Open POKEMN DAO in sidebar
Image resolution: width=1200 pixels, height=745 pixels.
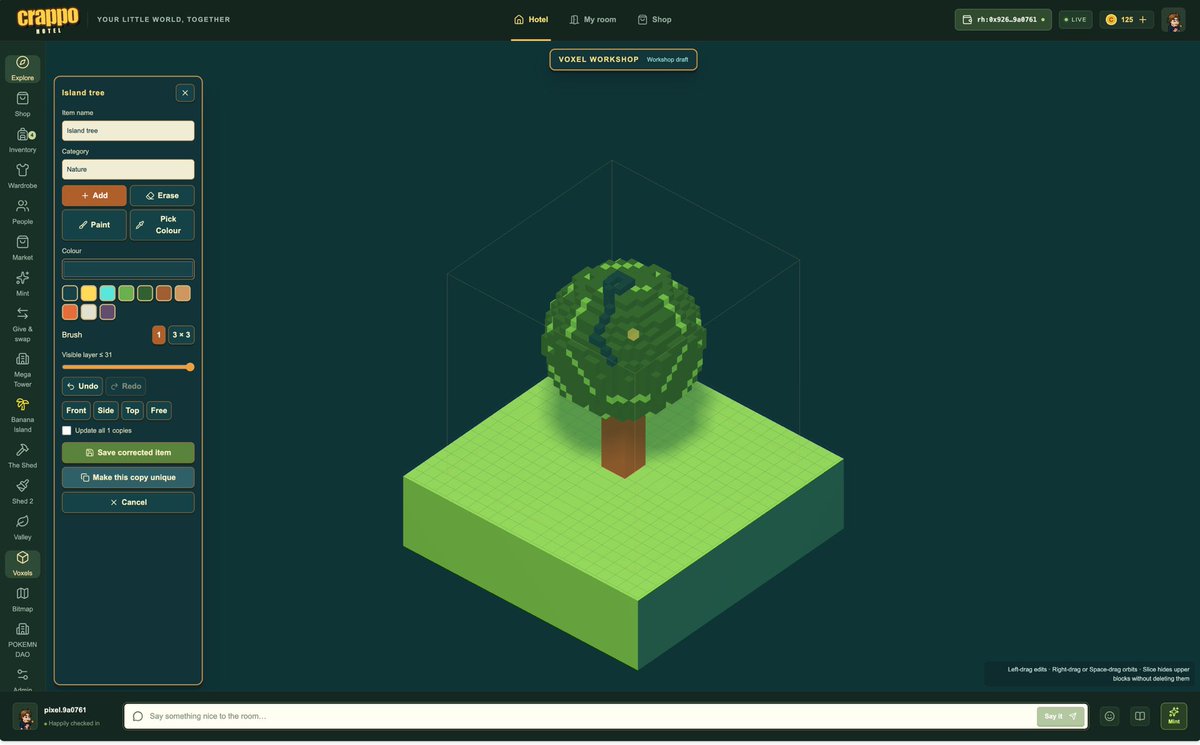pyautogui.click(x=22, y=640)
